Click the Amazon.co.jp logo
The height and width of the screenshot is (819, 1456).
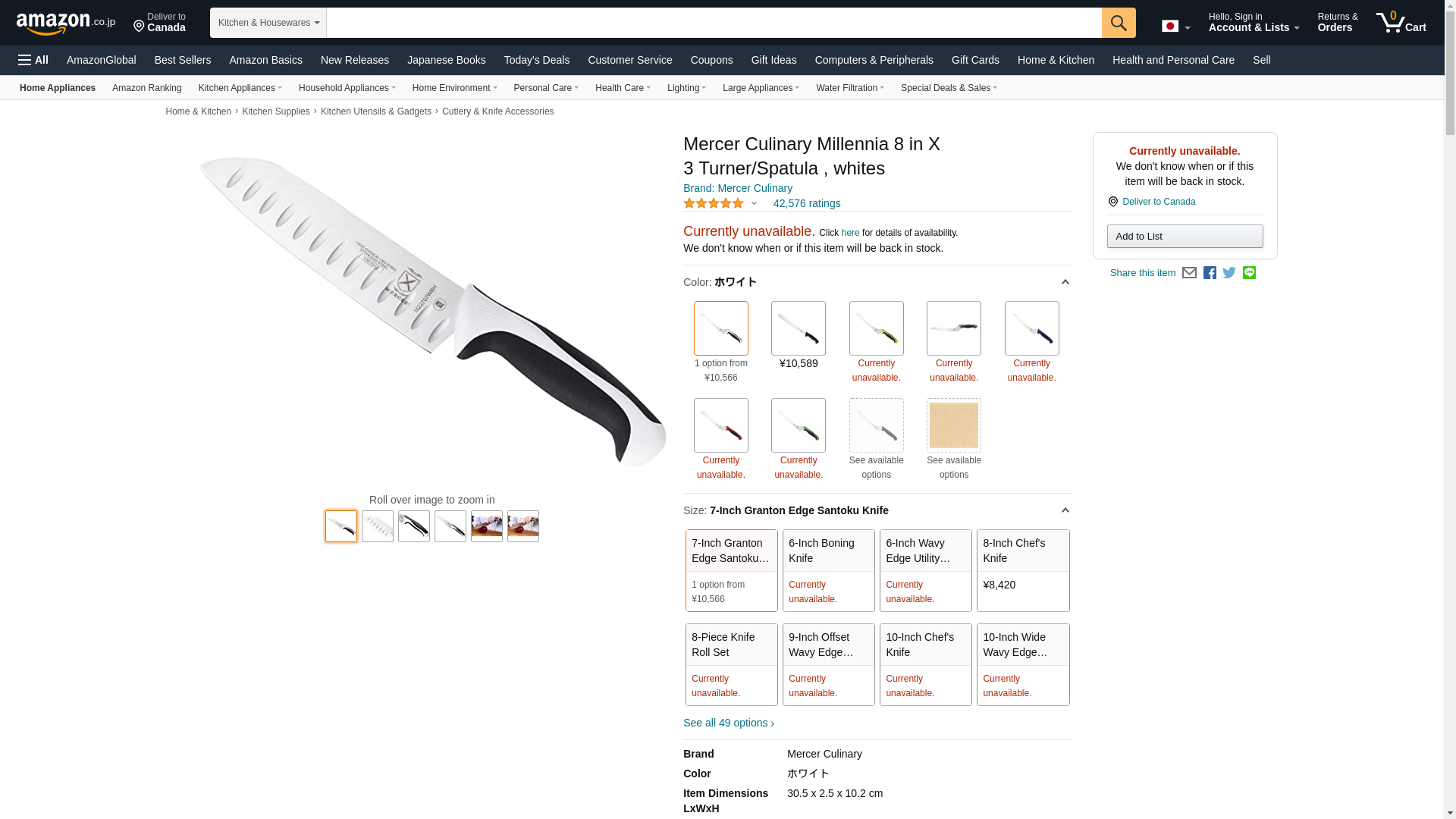pyautogui.click(x=66, y=23)
